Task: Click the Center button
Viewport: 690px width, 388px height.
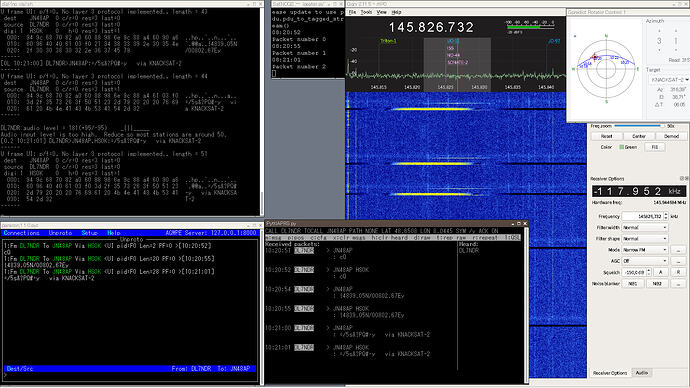Action: point(639,136)
